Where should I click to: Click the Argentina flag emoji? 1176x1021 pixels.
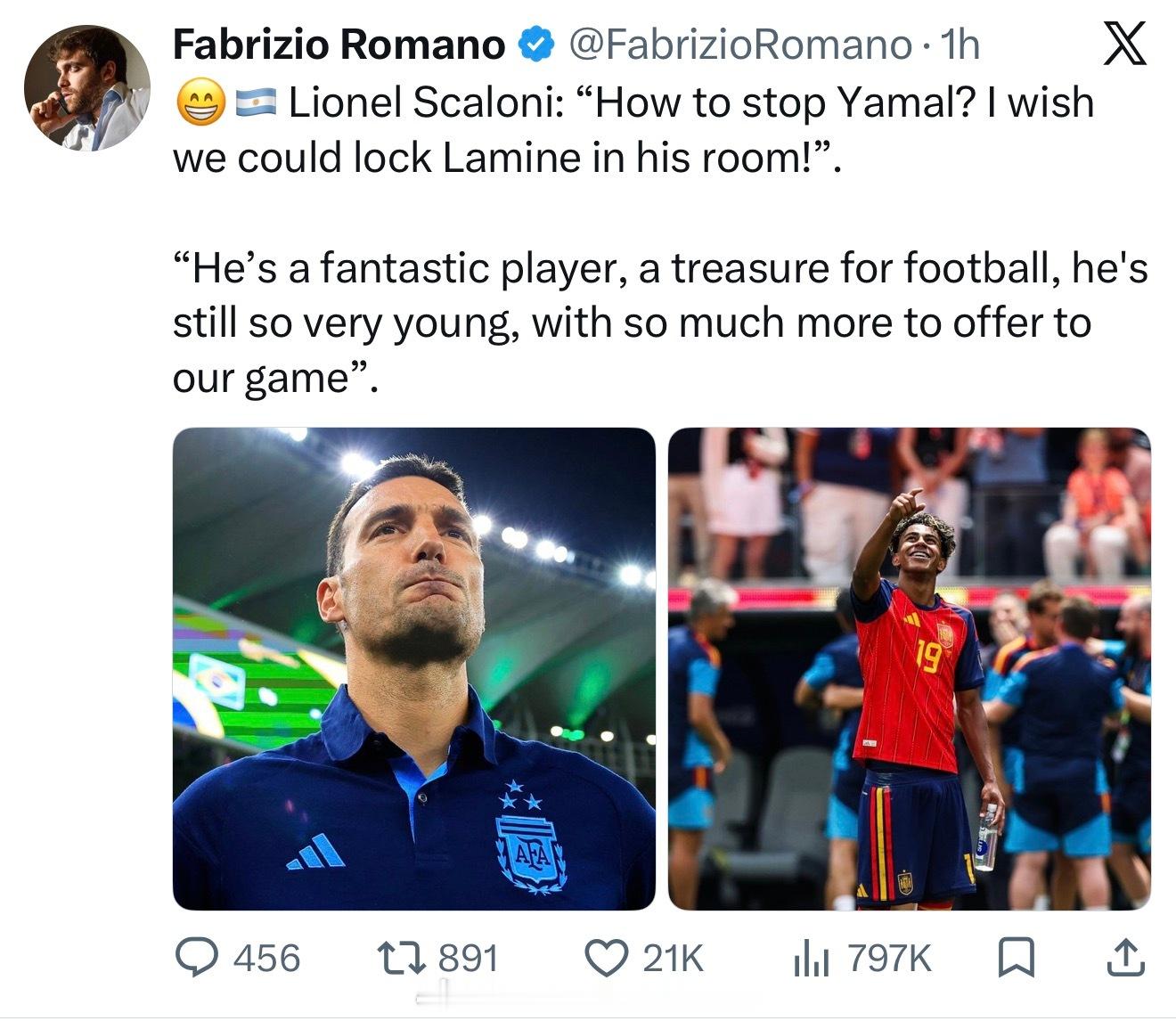[x=258, y=104]
